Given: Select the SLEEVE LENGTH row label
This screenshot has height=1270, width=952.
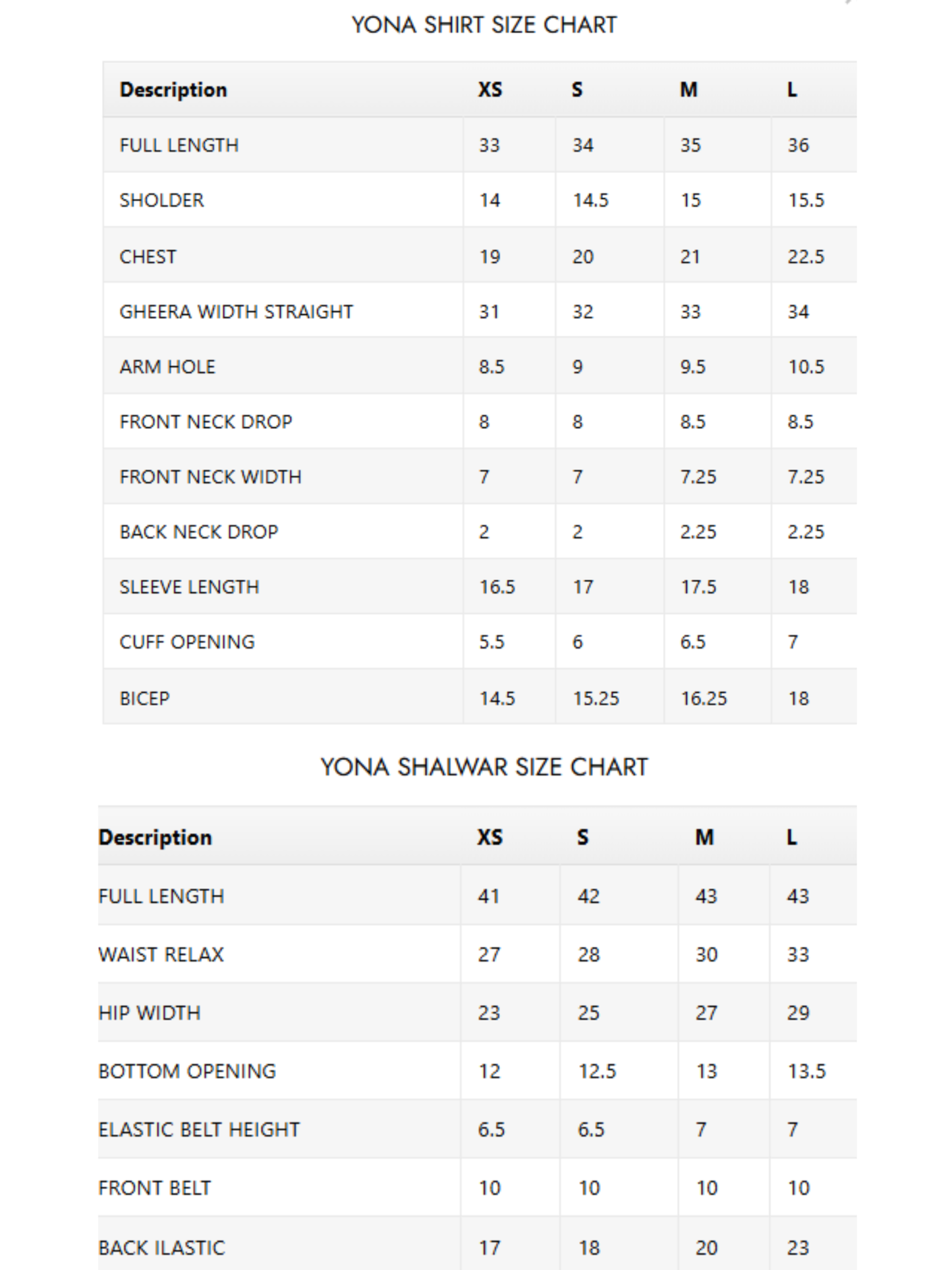Looking at the screenshot, I should [189, 587].
